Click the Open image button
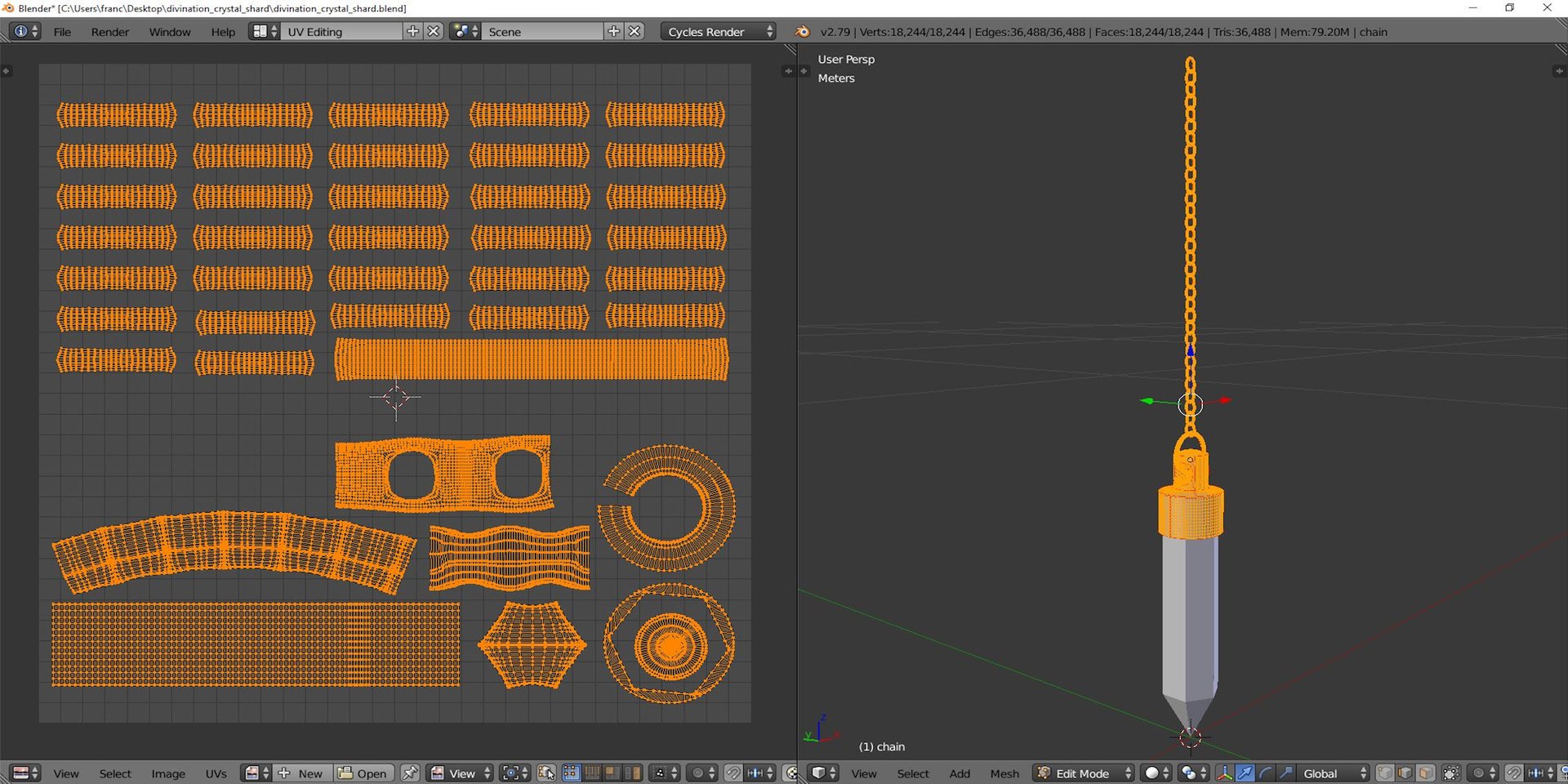Image resolution: width=1568 pixels, height=784 pixels. [363, 773]
